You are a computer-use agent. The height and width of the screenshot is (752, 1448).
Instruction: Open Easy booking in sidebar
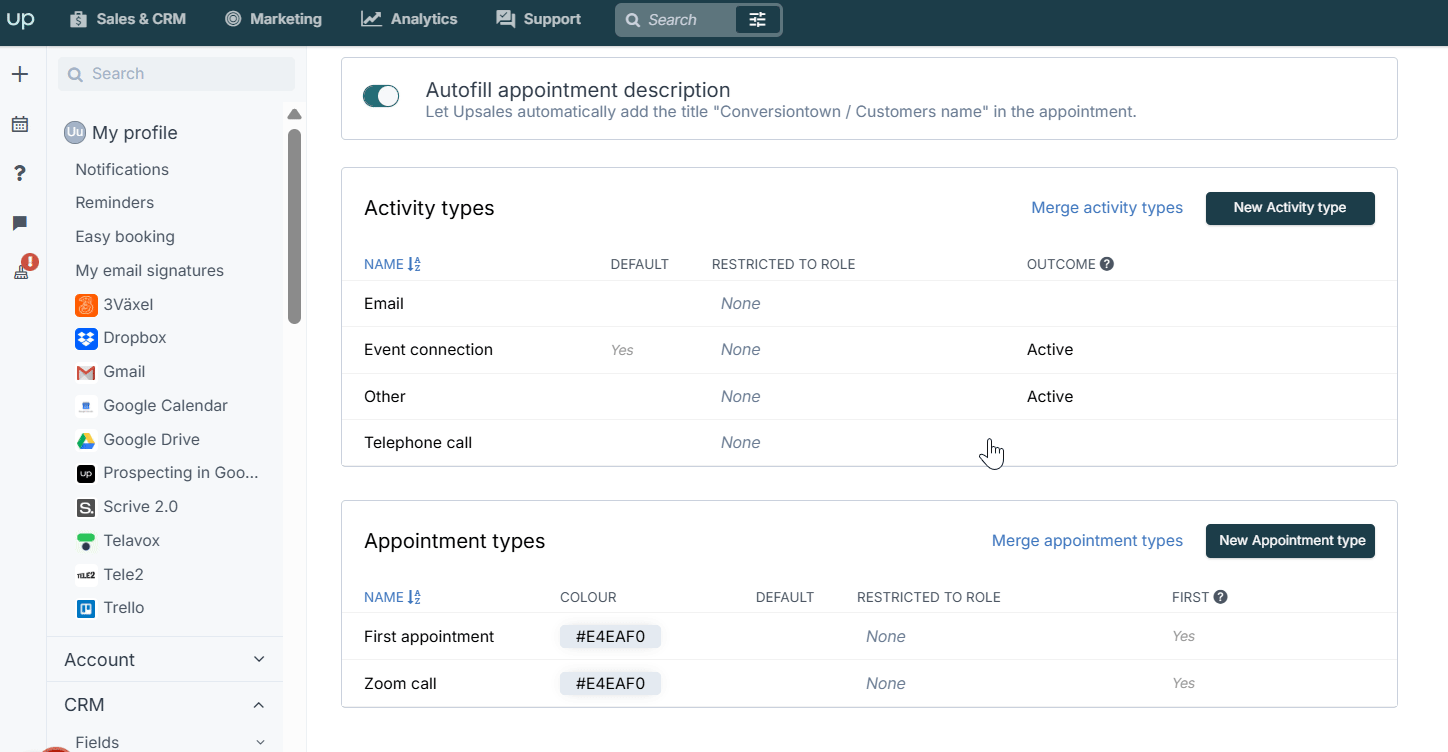pyautogui.click(x=125, y=236)
